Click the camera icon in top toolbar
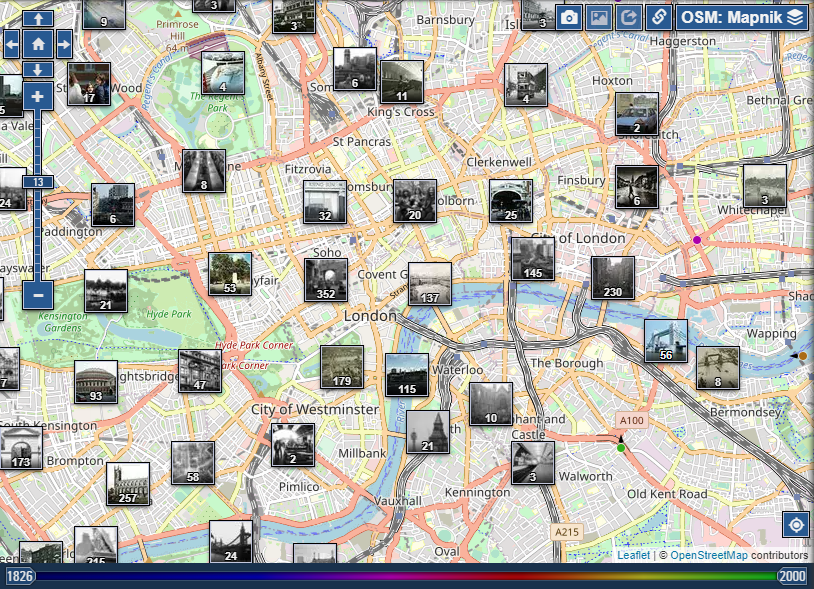Viewport: 814px width, 589px height. point(569,17)
